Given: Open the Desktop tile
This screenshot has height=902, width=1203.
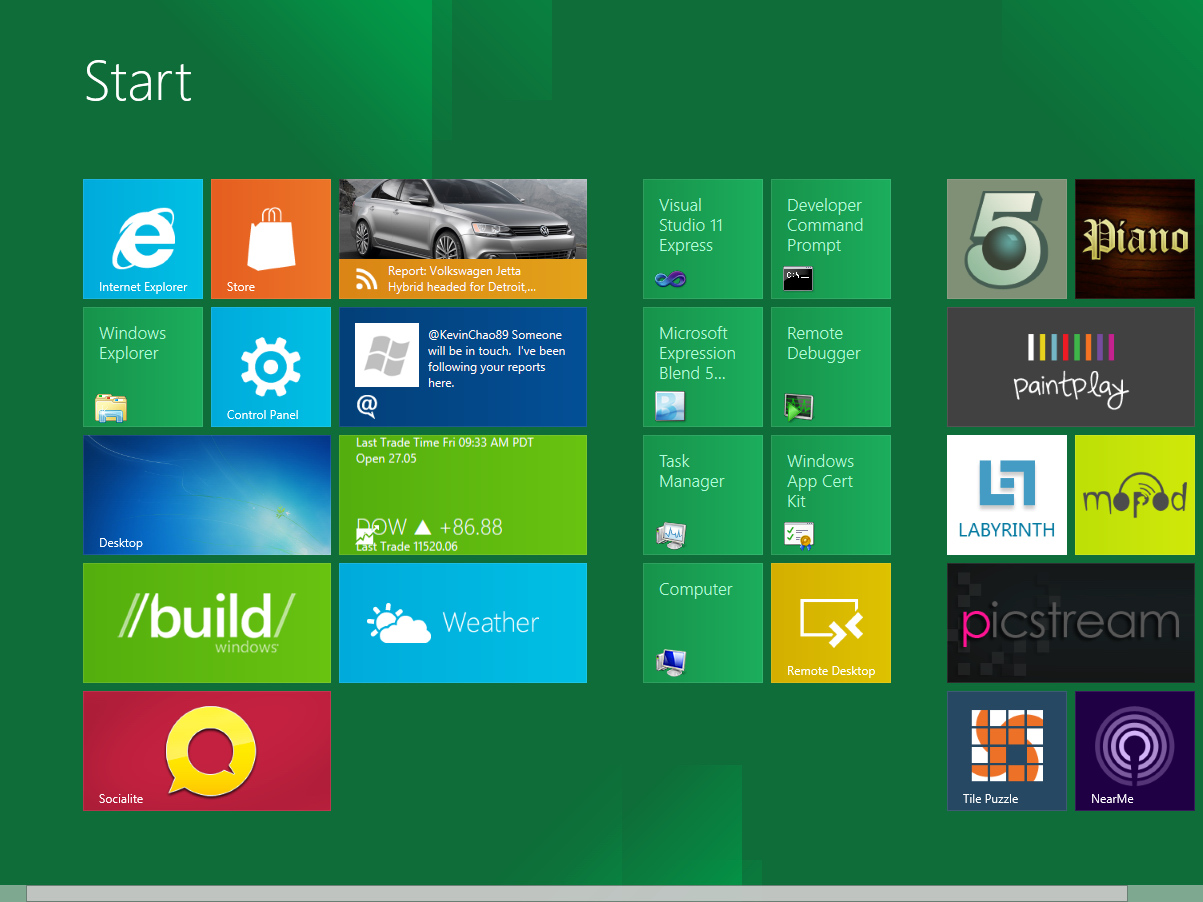Looking at the screenshot, I should [x=207, y=495].
